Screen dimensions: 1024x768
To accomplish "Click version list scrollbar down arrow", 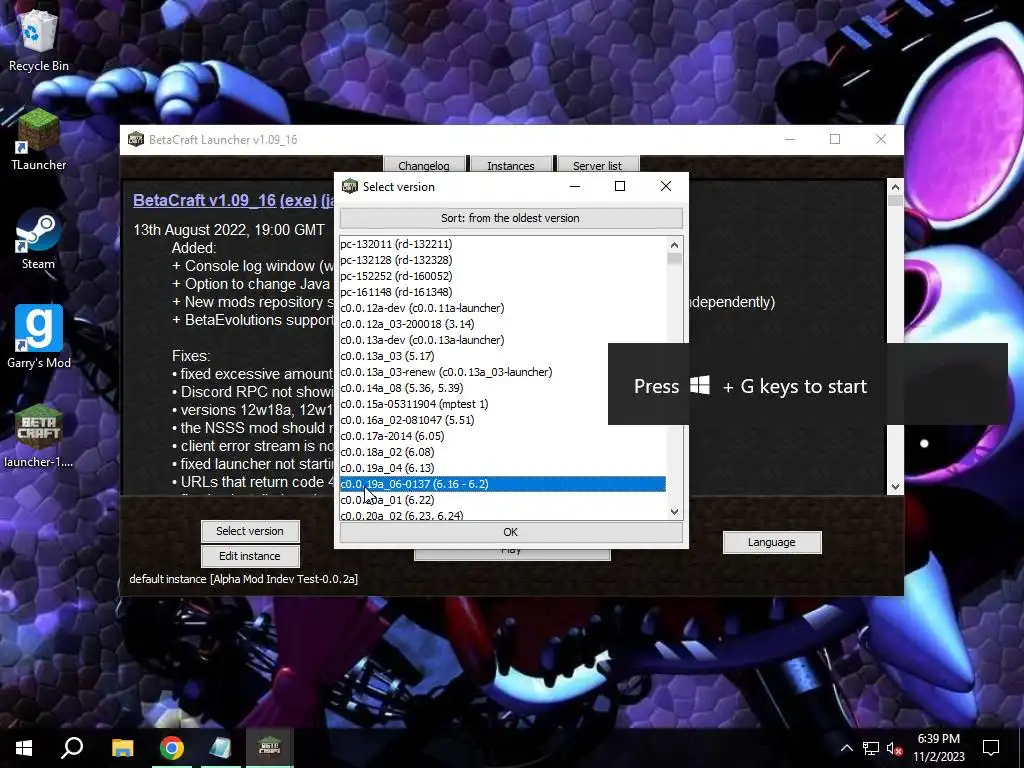I will pos(675,512).
